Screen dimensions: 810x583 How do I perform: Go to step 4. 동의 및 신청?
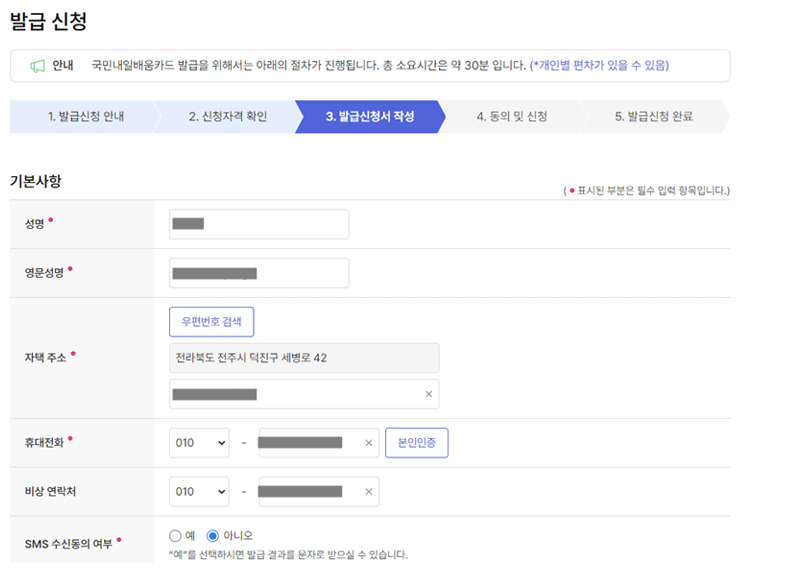512,117
